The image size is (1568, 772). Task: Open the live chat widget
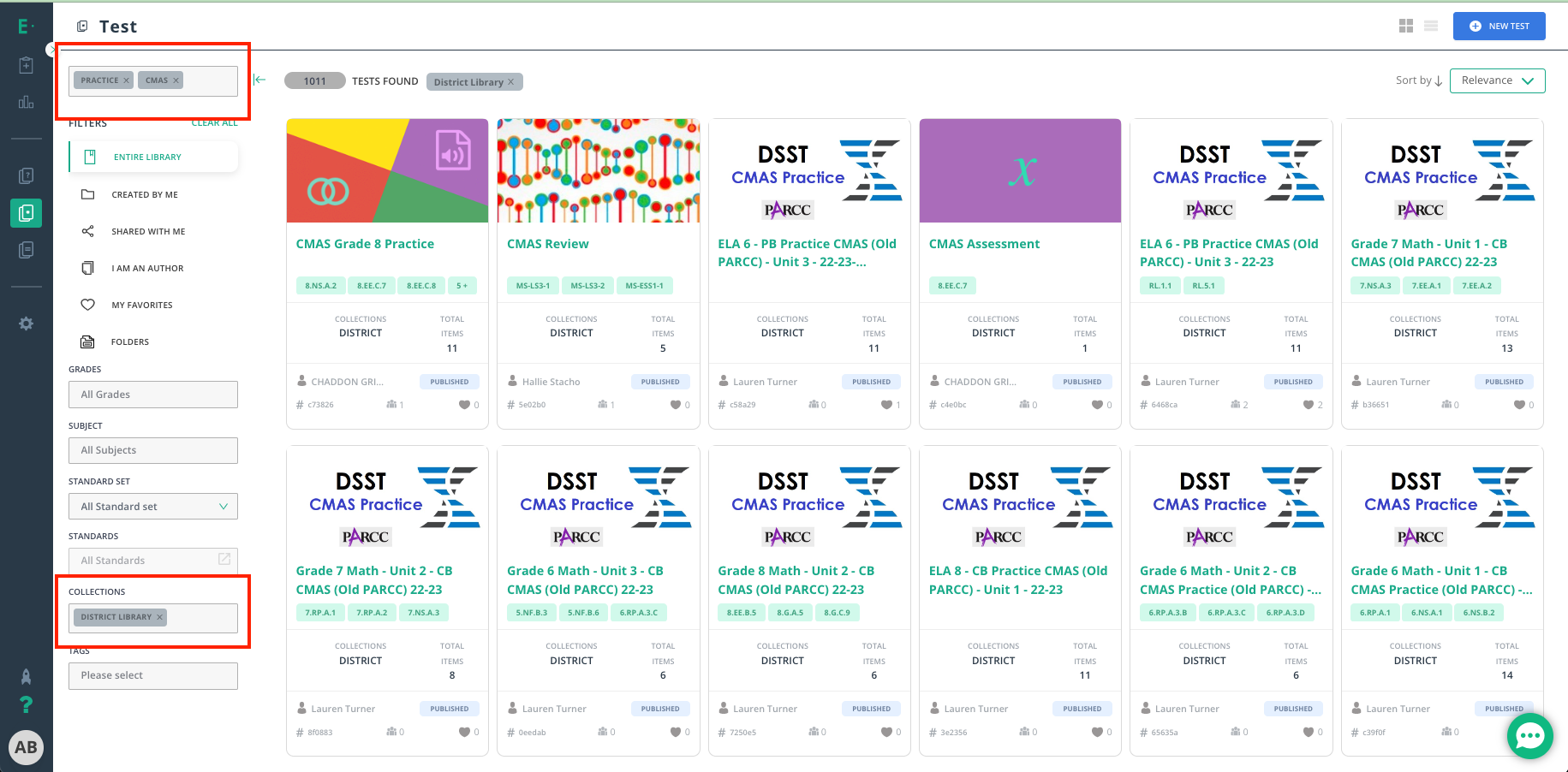click(x=1529, y=736)
